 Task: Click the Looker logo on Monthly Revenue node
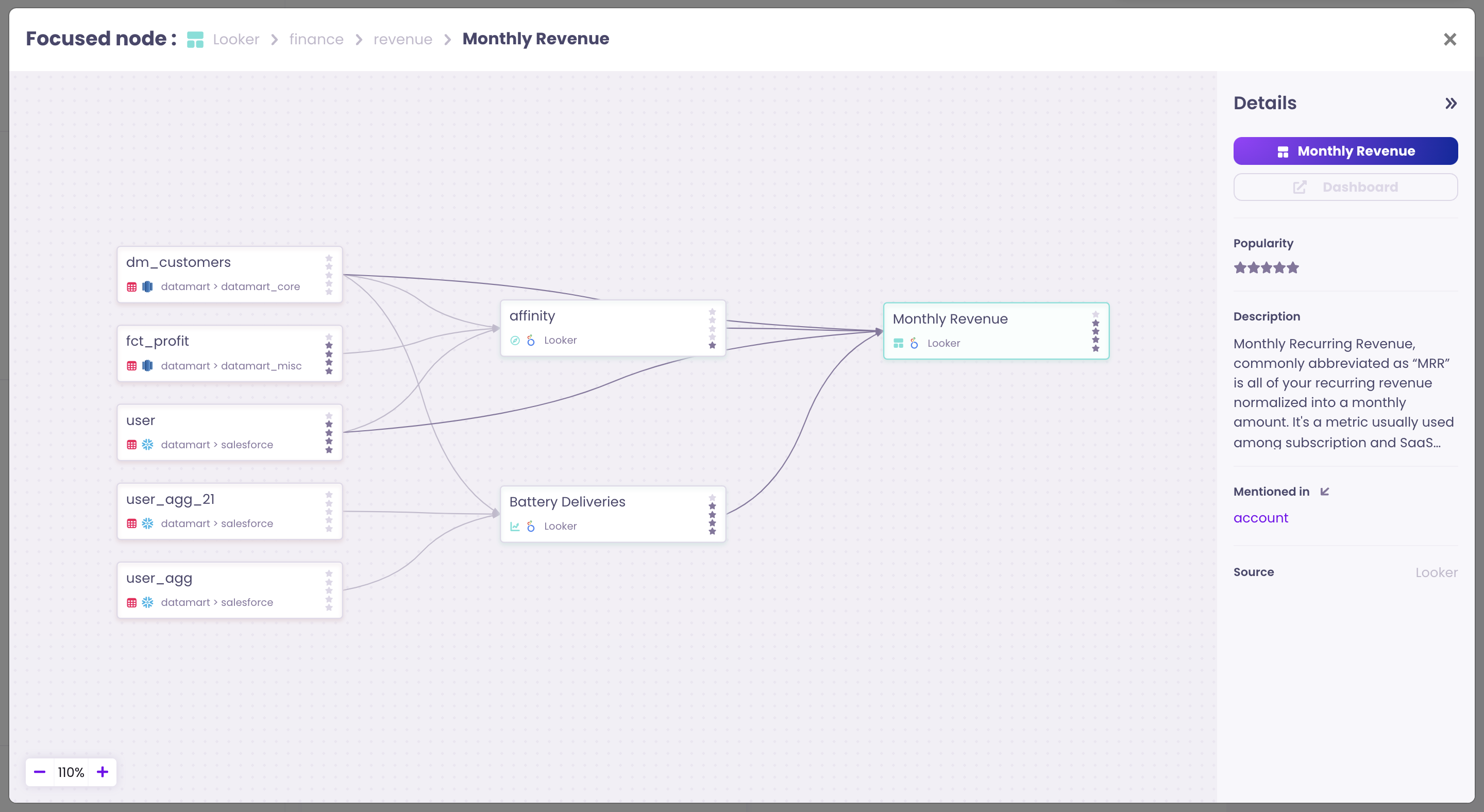point(914,343)
